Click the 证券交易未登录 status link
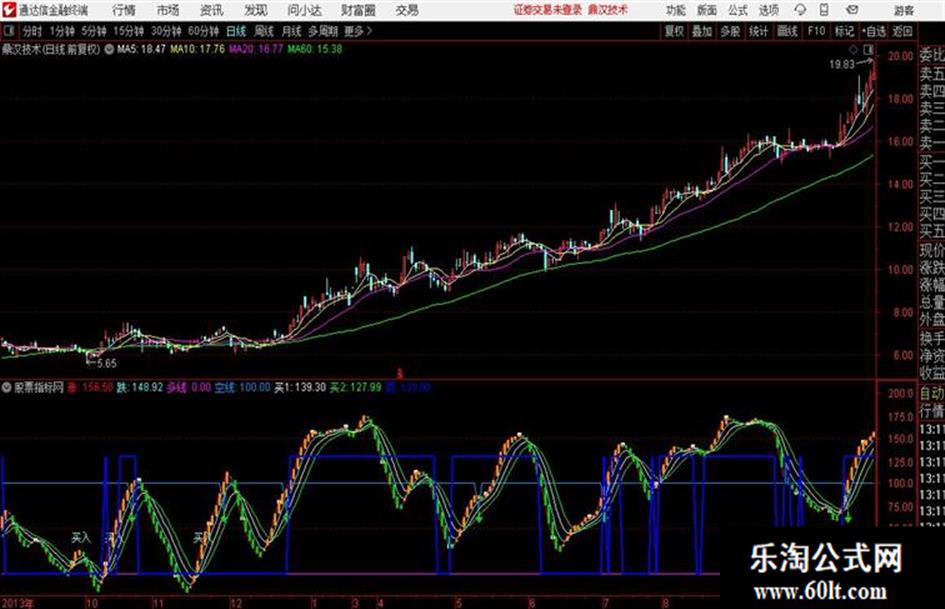Image resolution: width=945 pixels, height=609 pixels. [x=548, y=10]
